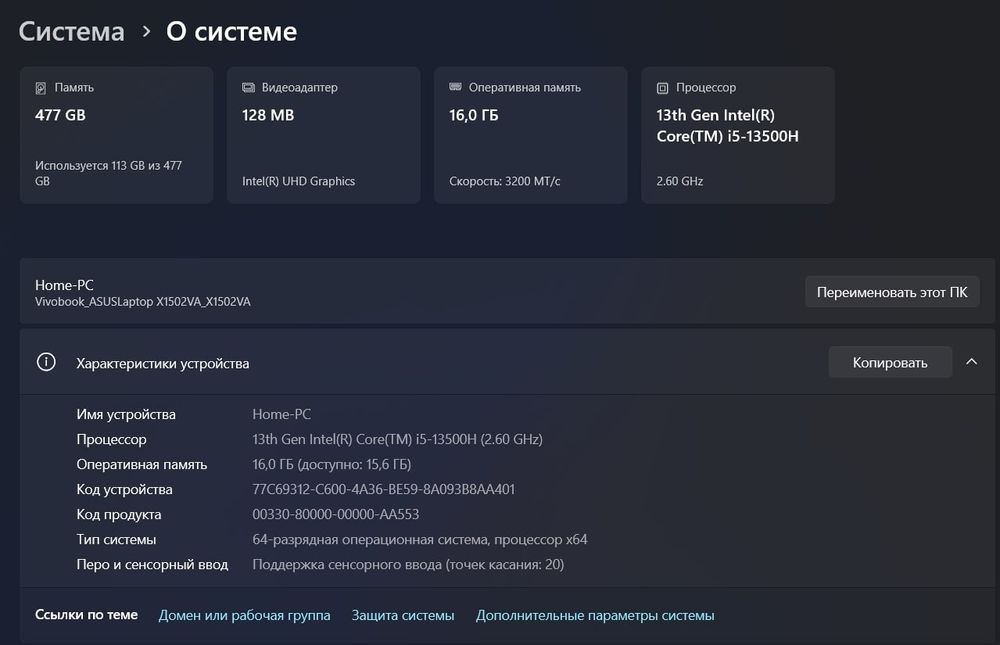Viewport: 1000px width, 645px height.
Task: Open Домен или рабочая группа link
Action: coord(244,615)
